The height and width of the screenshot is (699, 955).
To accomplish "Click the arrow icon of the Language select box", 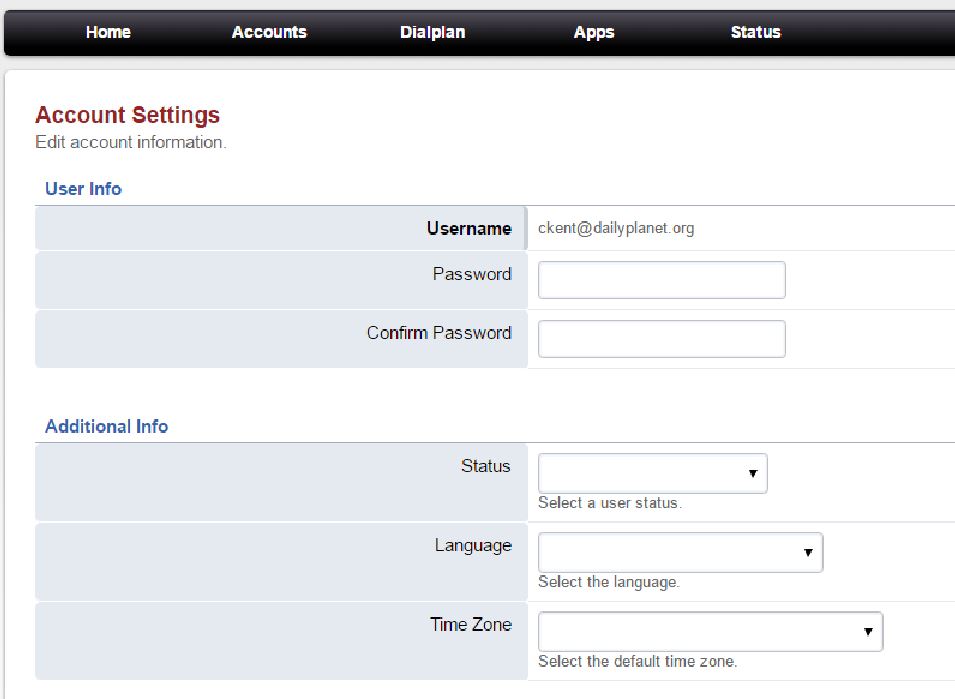I will pos(808,553).
